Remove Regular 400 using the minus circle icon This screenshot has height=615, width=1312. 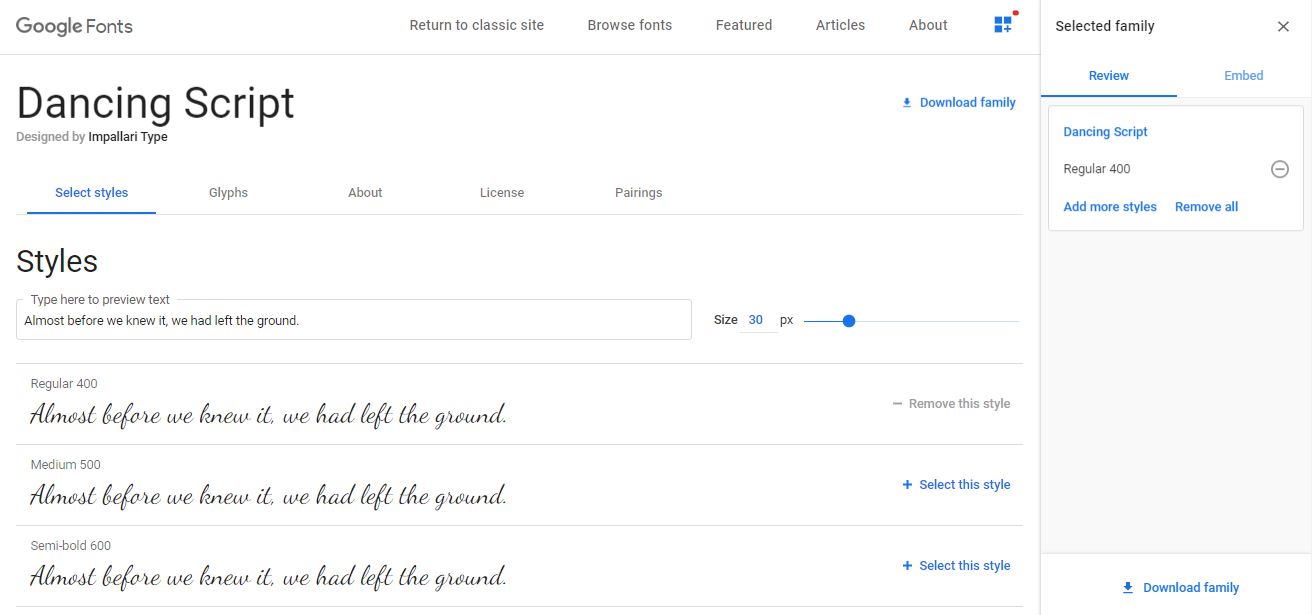(x=1280, y=169)
